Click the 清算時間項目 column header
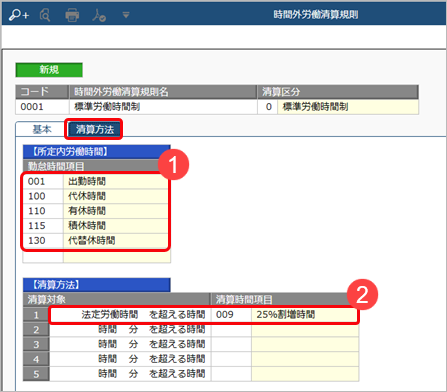The image size is (447, 392). click(x=285, y=300)
